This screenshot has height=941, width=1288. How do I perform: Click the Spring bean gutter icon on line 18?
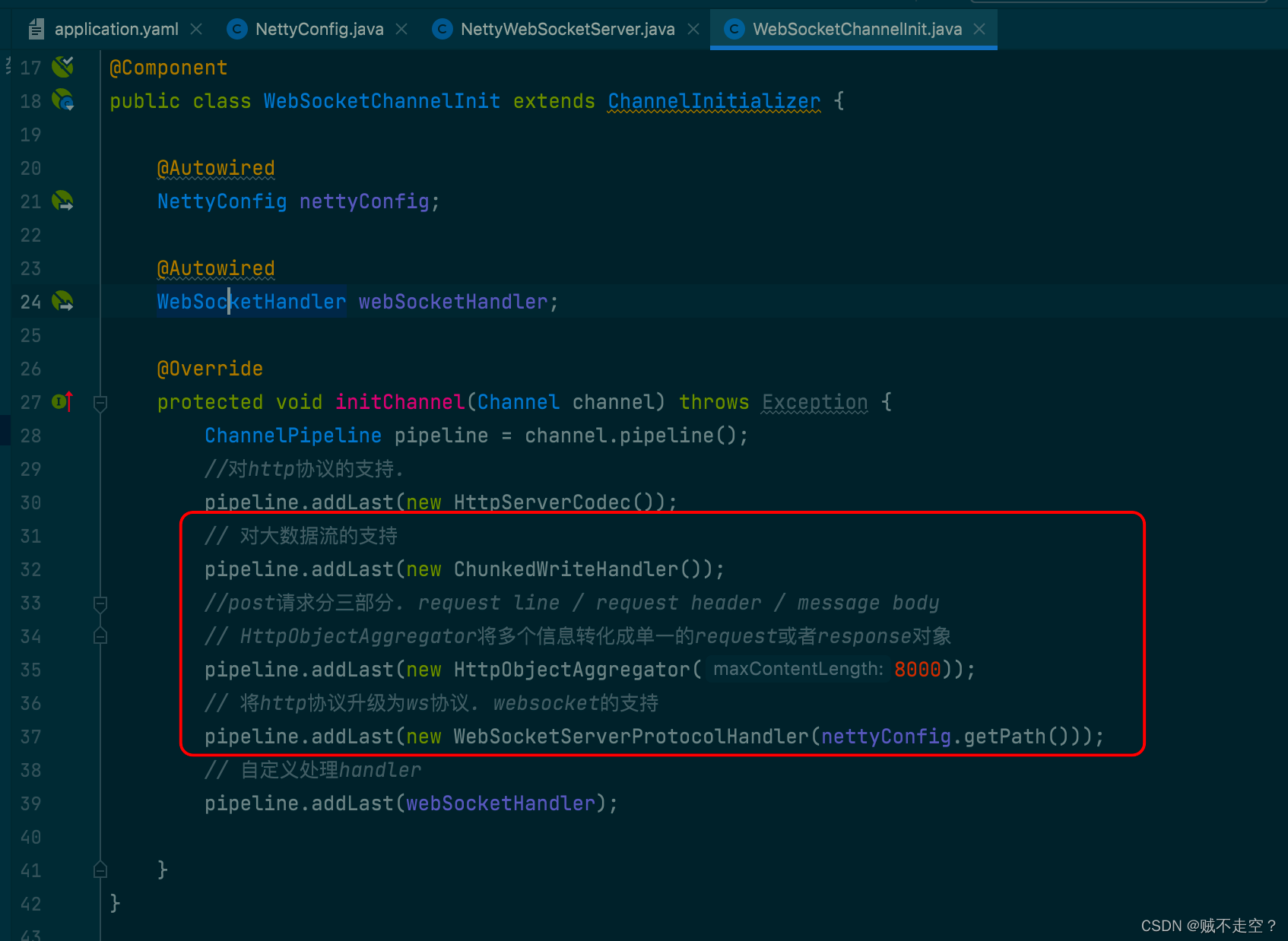(x=62, y=100)
